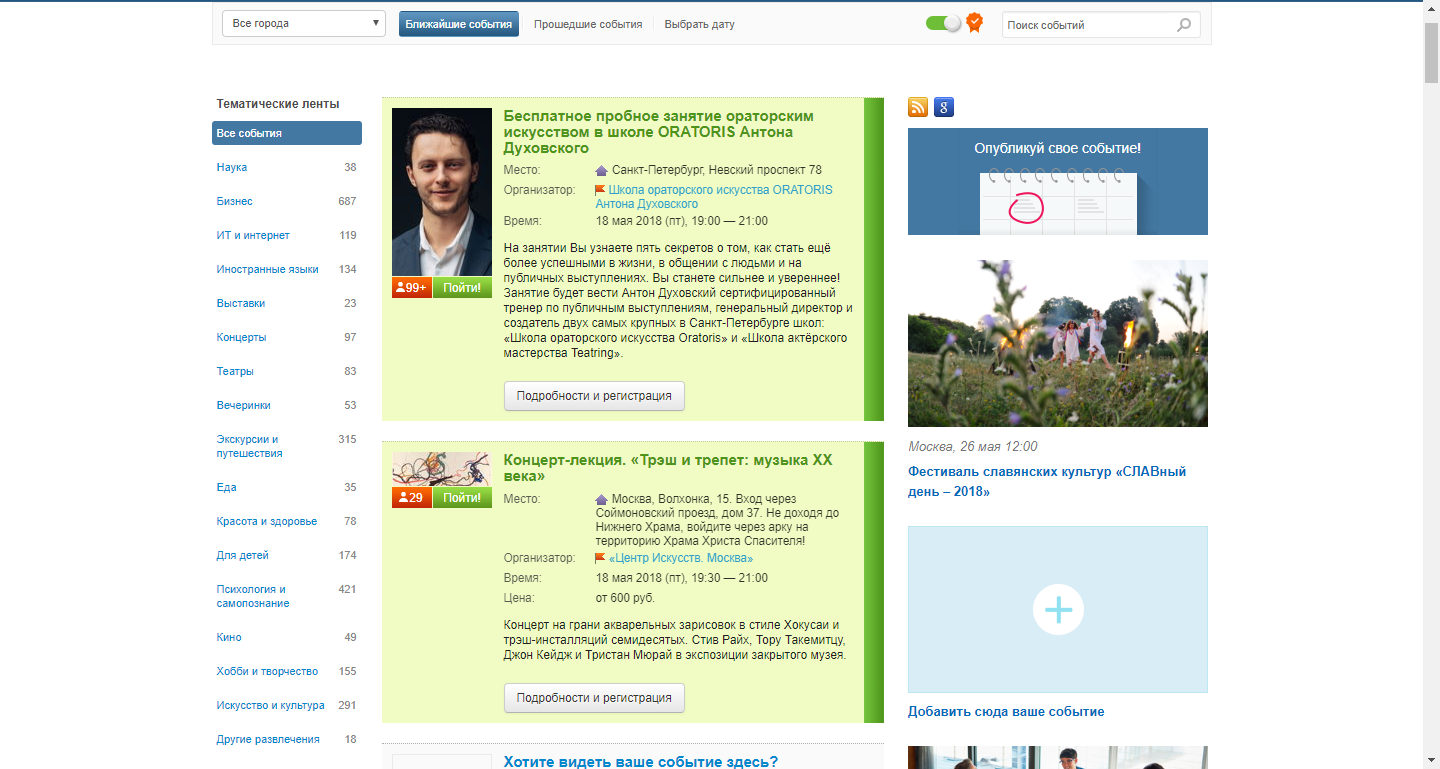This screenshot has height=769, width=1440.
Task: Visit organizer Школа ораторского искусства ORATORIS
Action: coord(714,197)
